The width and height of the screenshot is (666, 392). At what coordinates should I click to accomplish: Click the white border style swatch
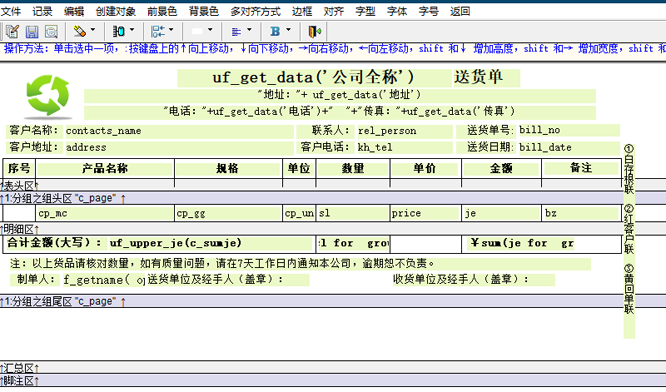197,31
